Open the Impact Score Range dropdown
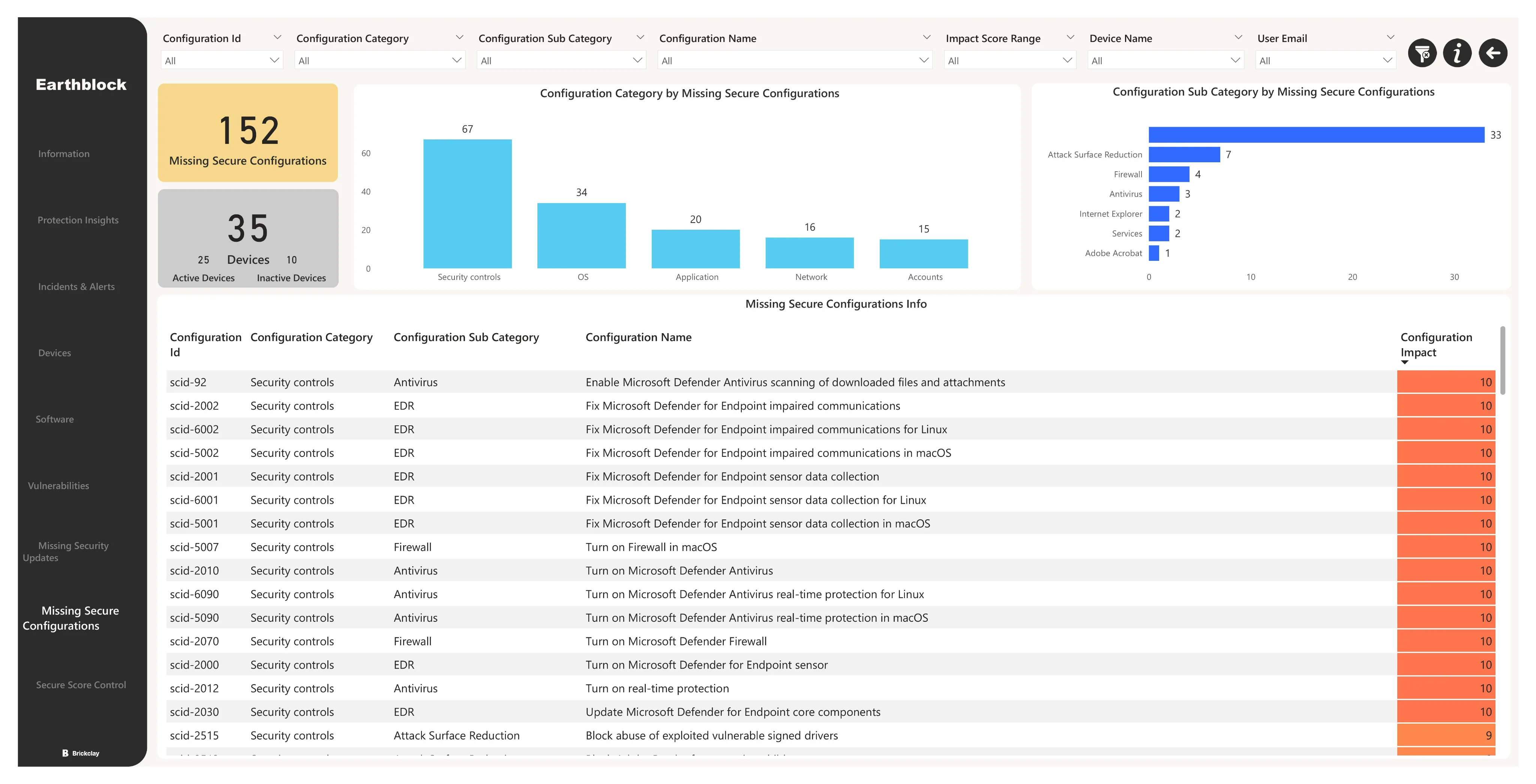This screenshot has height=784, width=1536. (1009, 61)
